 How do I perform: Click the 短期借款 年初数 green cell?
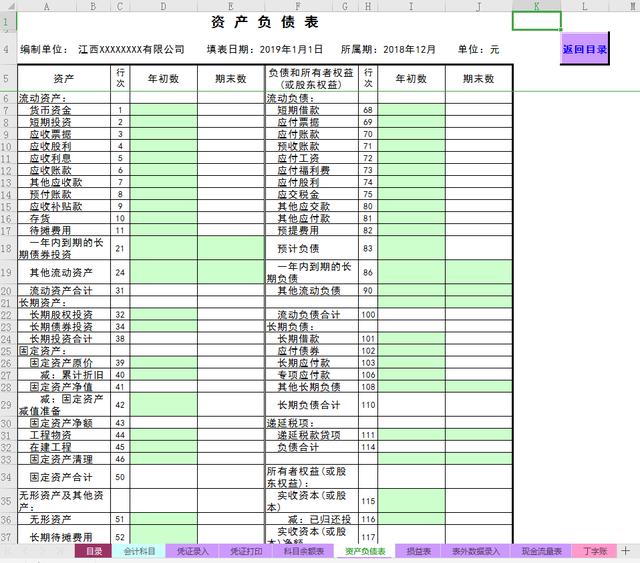(411, 110)
